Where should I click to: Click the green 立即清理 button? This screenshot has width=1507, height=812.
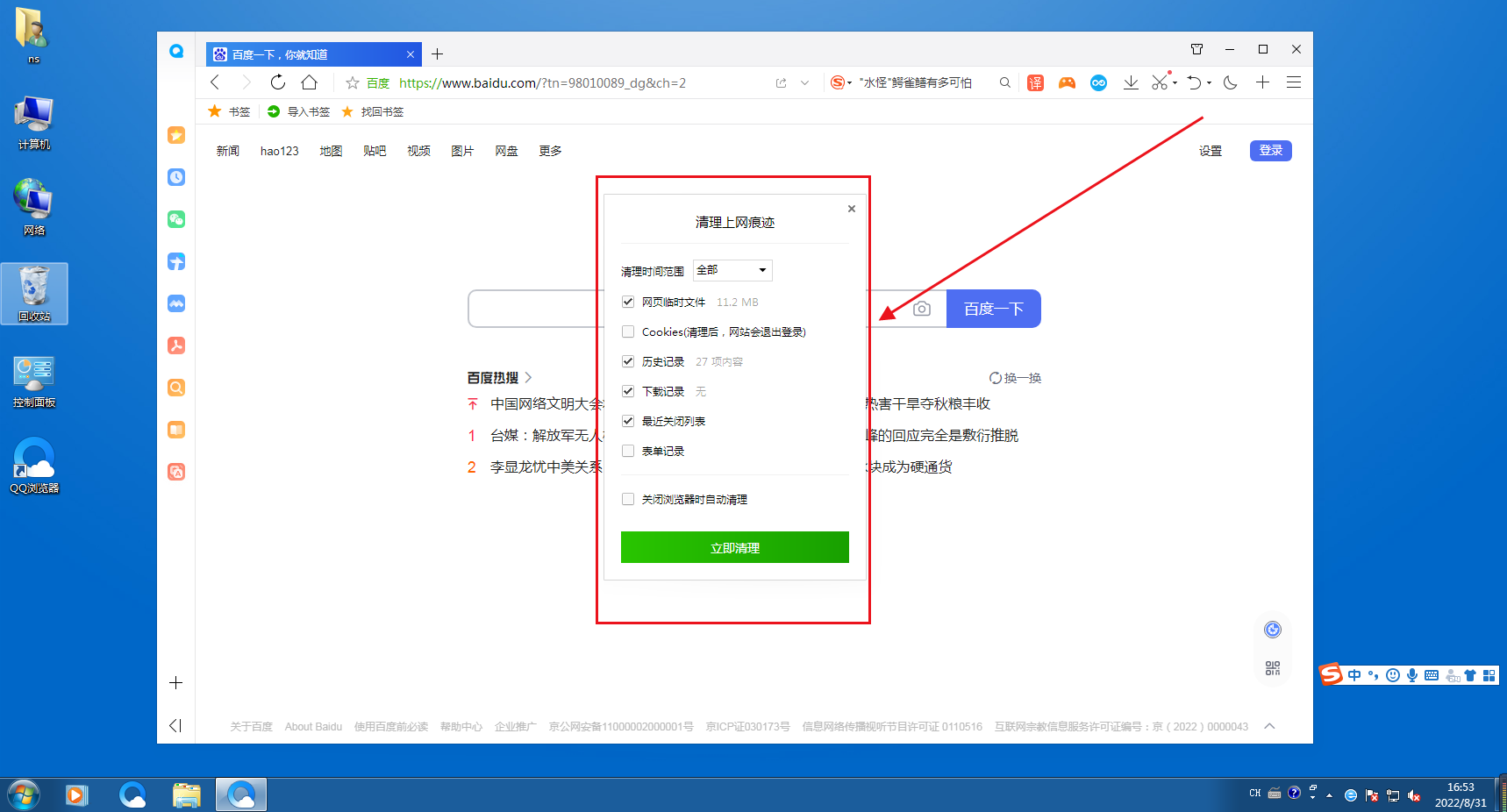pyautogui.click(x=735, y=547)
